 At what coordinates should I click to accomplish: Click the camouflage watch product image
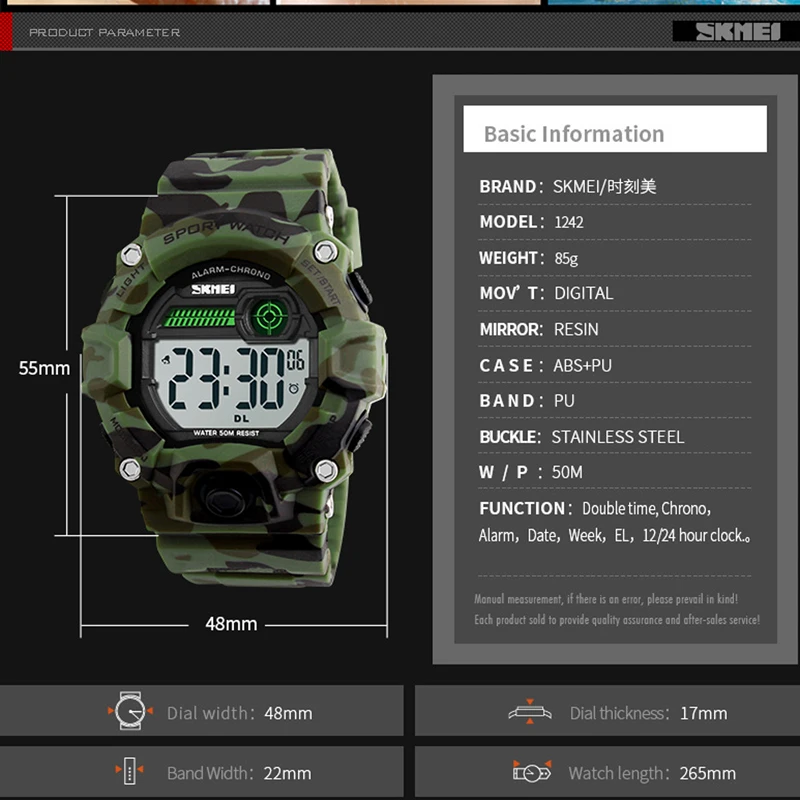point(234,367)
